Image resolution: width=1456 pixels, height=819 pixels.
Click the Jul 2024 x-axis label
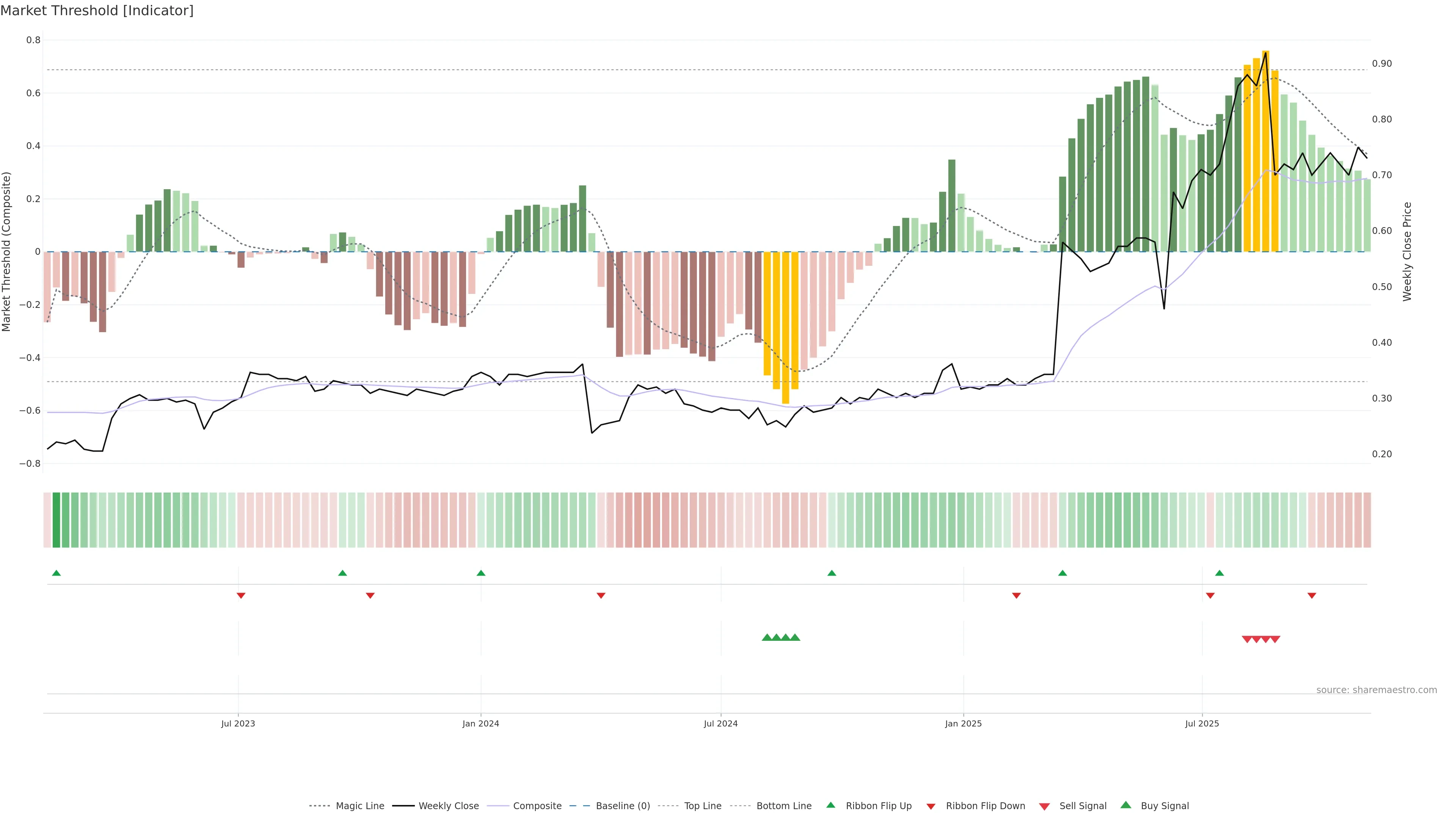[x=721, y=723]
